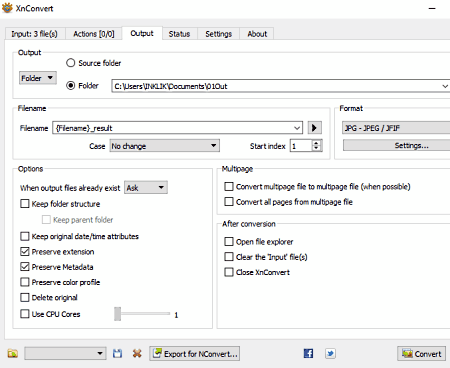Check Delete original

coord(25,297)
